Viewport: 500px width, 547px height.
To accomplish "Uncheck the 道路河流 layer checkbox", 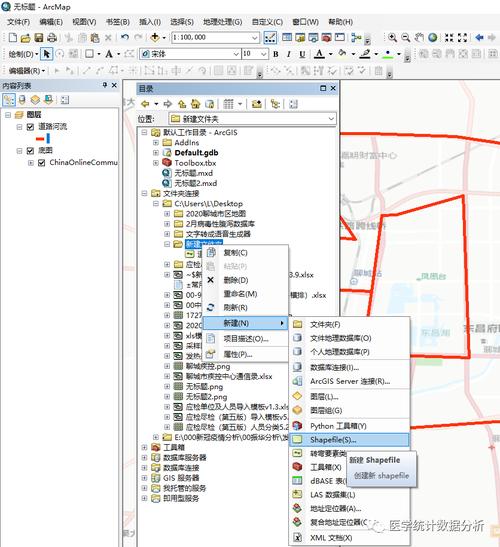I will click(x=30, y=127).
